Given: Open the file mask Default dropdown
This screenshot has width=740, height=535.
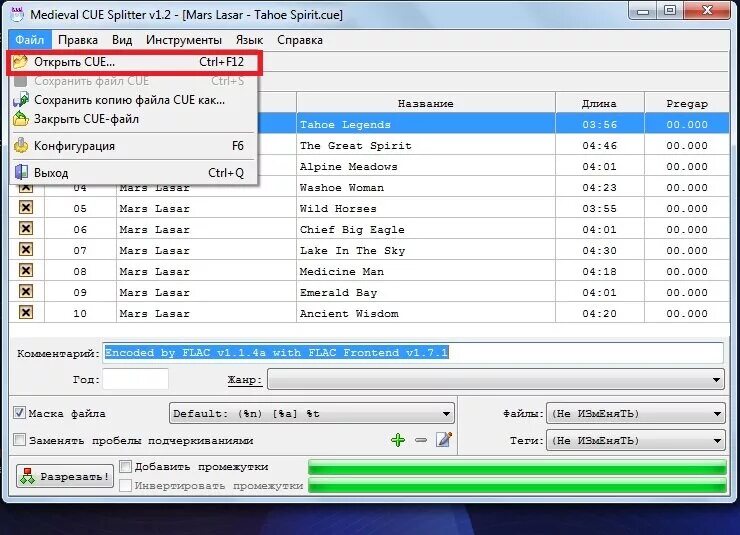Looking at the screenshot, I should click(311, 414).
